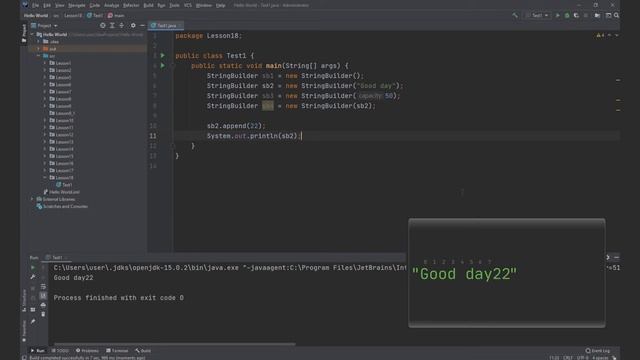The width and height of the screenshot is (640, 360).
Task: Click main in the navigation breadcrumb
Action: (116, 16)
